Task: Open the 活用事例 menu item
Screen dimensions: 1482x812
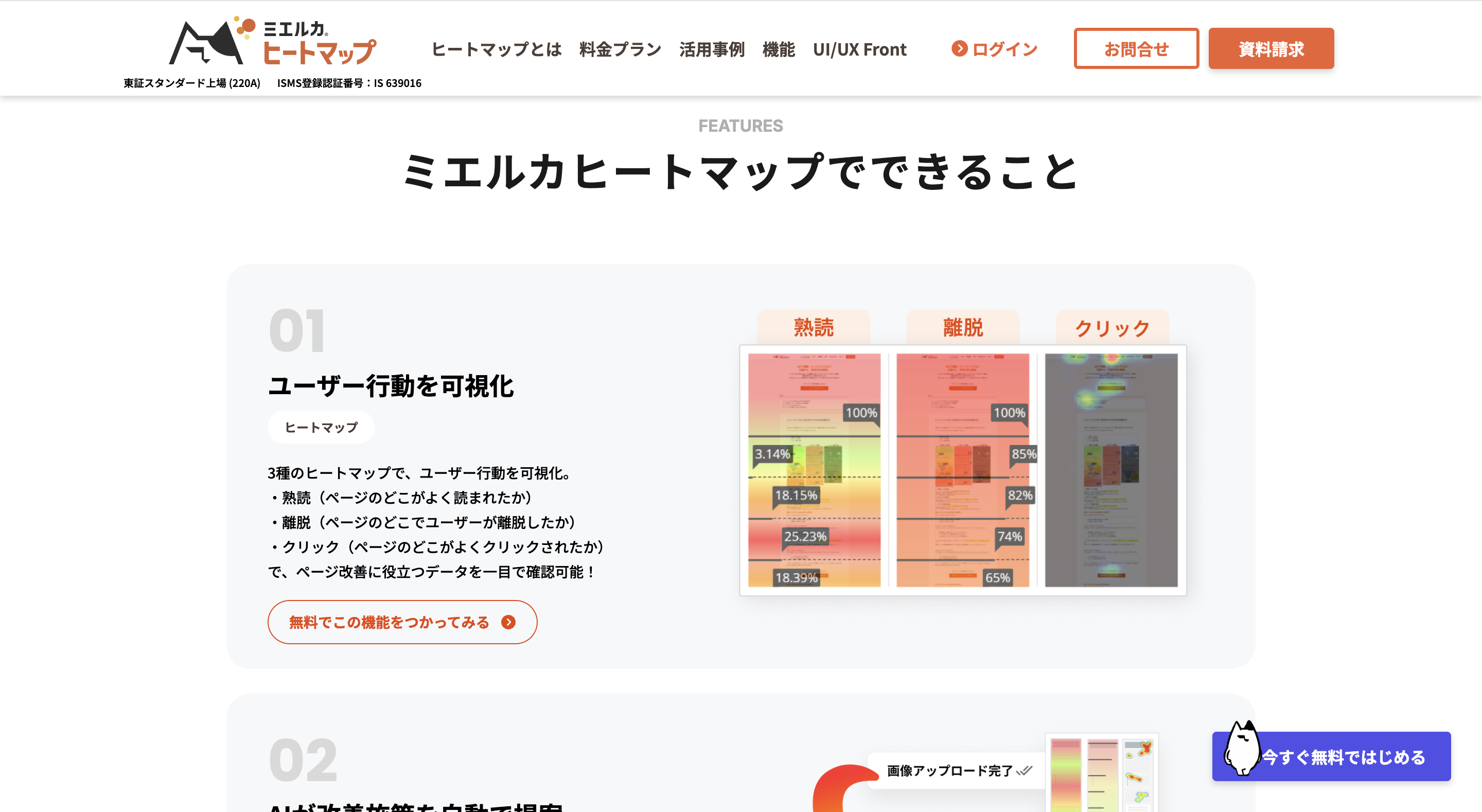Action: click(712, 49)
